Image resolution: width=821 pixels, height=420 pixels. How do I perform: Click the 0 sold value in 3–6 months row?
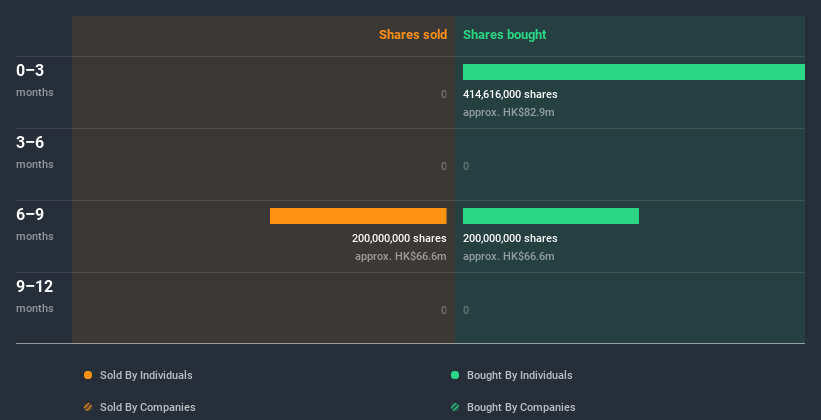coord(444,167)
